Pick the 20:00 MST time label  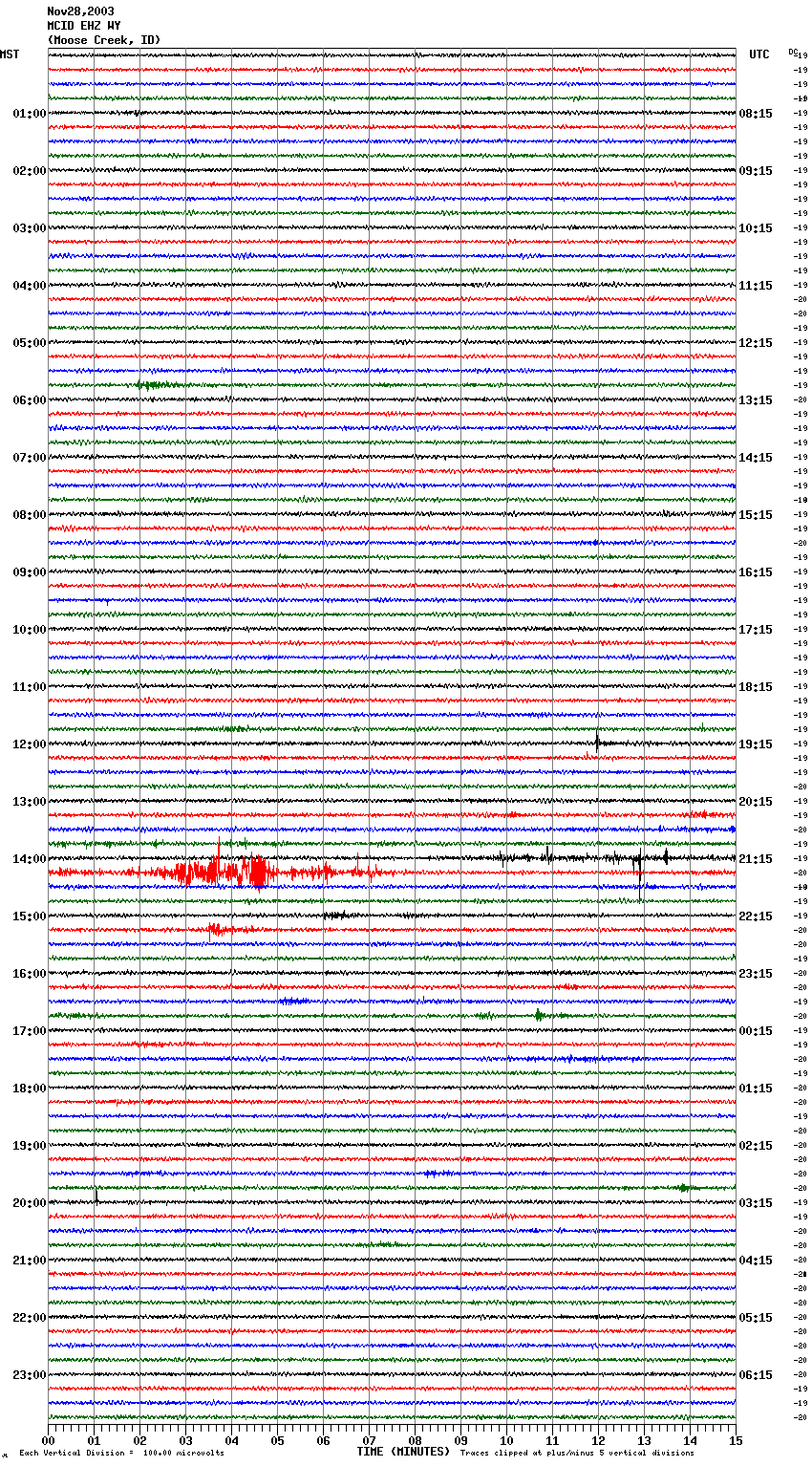click(29, 1203)
